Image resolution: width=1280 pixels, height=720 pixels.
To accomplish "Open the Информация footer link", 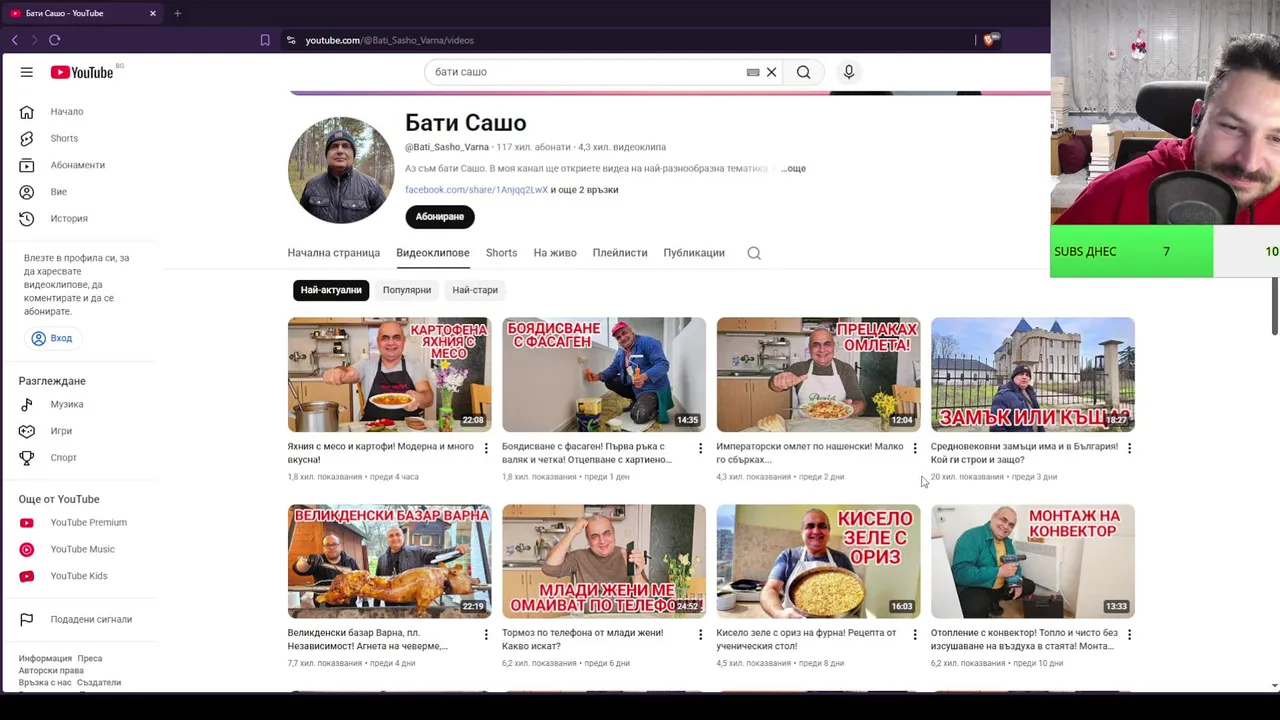I will (x=45, y=659).
